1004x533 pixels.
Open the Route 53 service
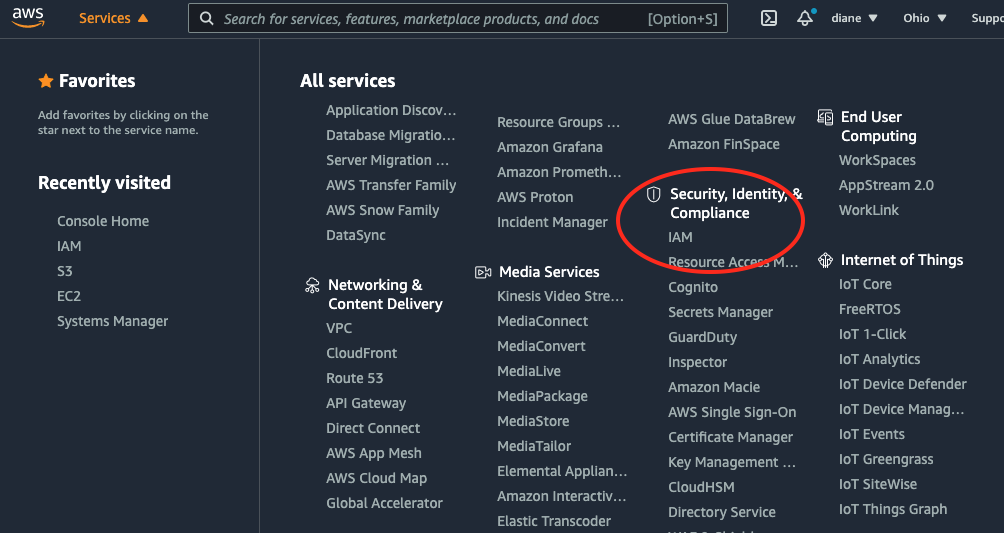point(354,378)
